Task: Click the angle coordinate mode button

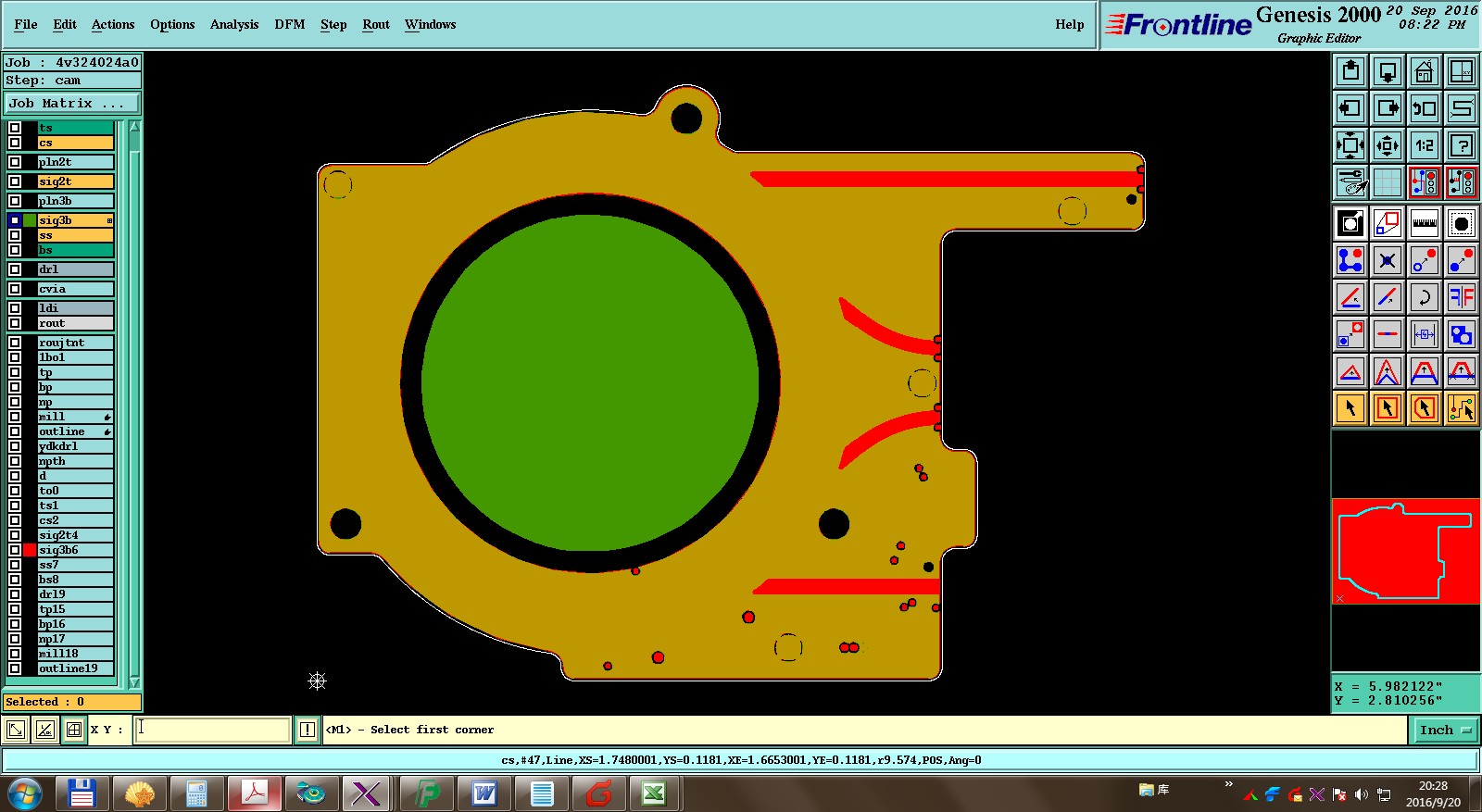Action: coord(45,730)
